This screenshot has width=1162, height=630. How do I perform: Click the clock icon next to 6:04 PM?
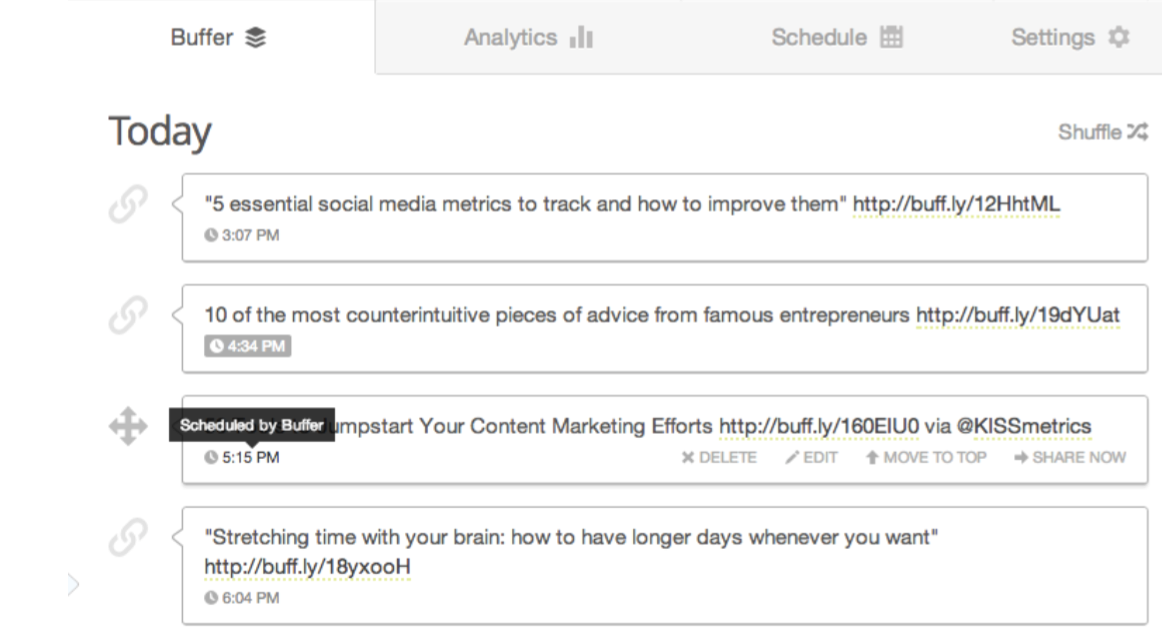click(x=211, y=597)
